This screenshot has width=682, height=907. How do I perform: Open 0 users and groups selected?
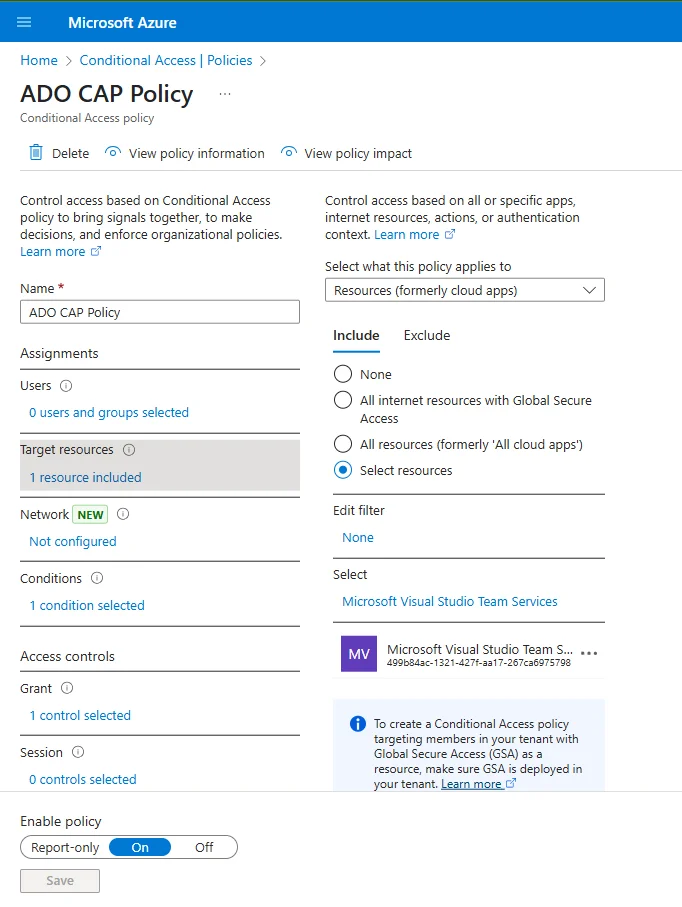[109, 412]
